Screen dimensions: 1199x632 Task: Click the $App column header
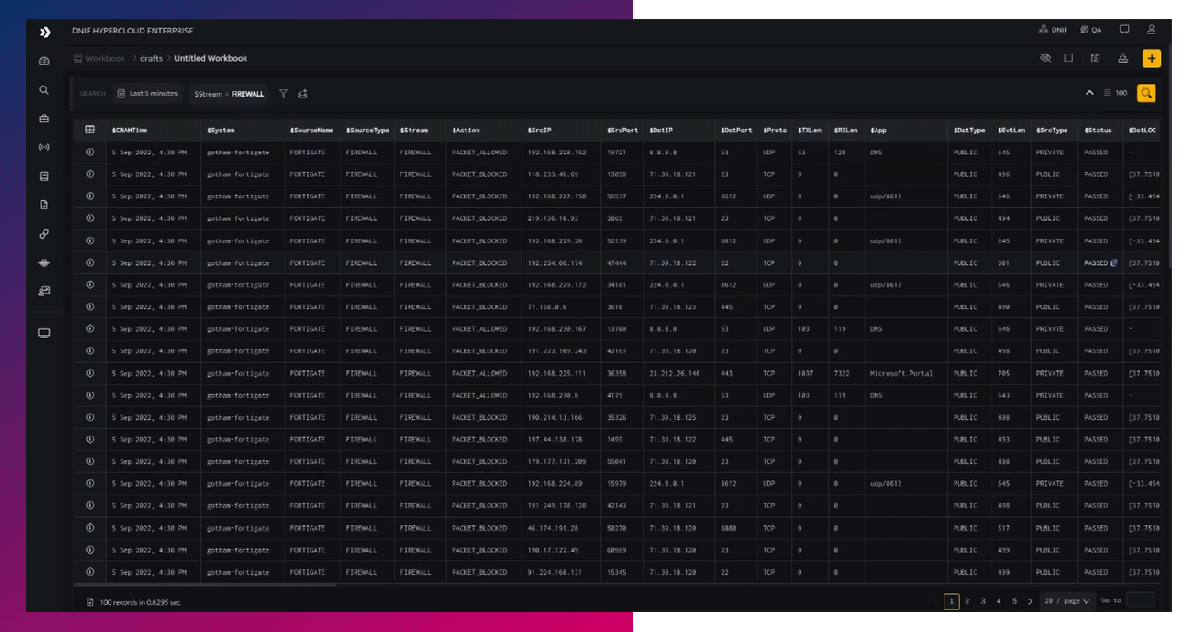click(878, 130)
